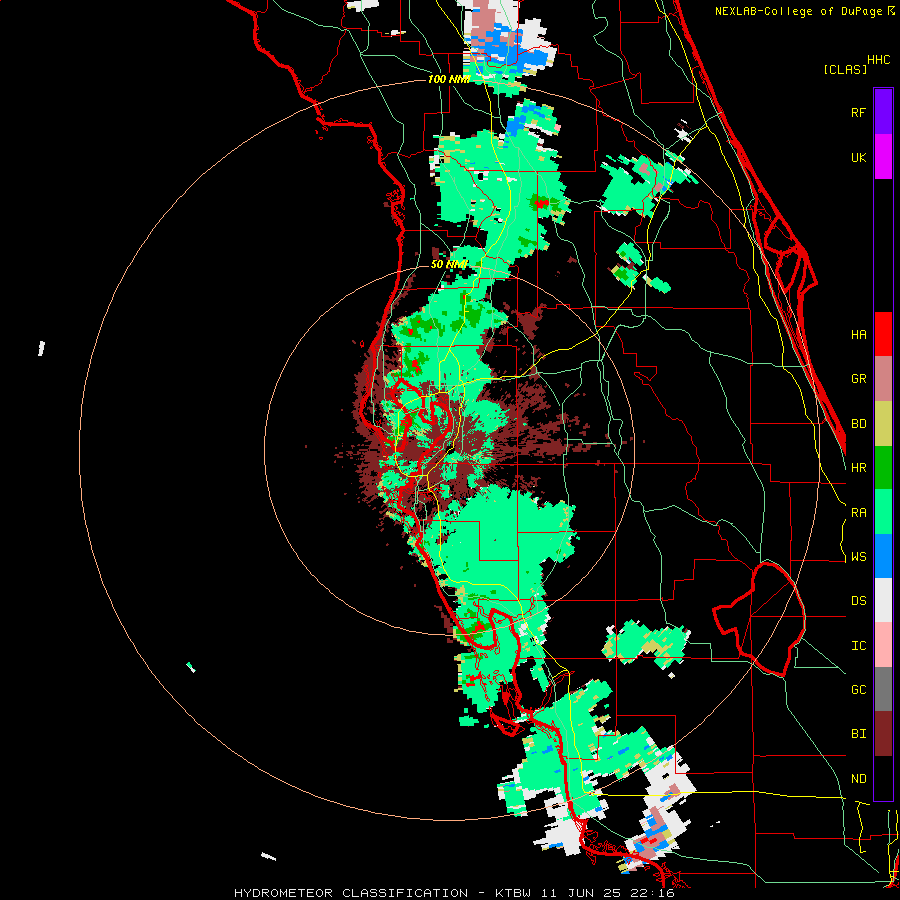The image size is (900, 900).
Task: Click the 100 NMI range ring label
Action: (449, 79)
